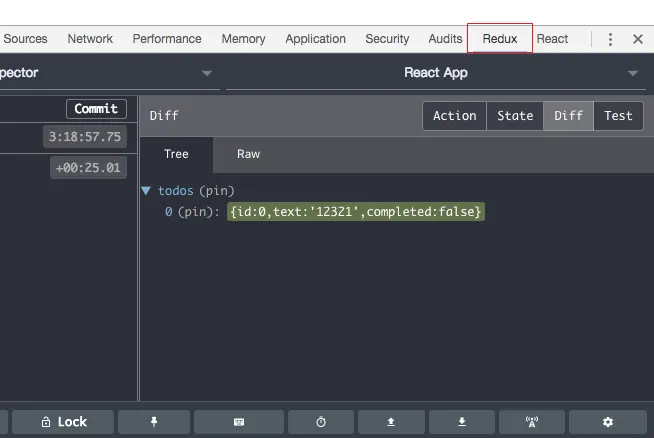Select the Diff view button
Image resolution: width=654 pixels, height=438 pixels.
[x=568, y=116]
